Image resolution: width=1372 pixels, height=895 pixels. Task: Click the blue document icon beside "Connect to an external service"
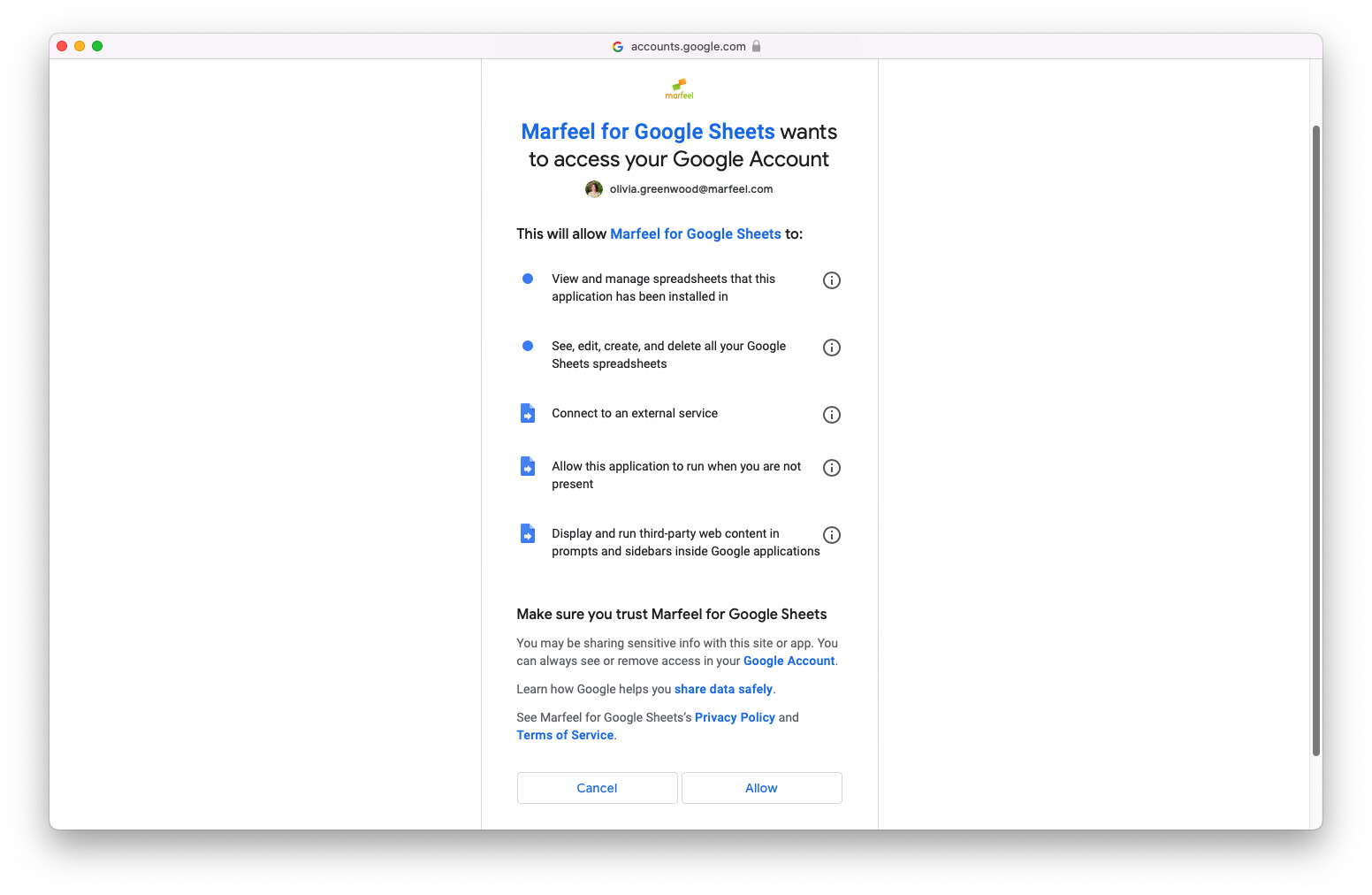(x=528, y=413)
